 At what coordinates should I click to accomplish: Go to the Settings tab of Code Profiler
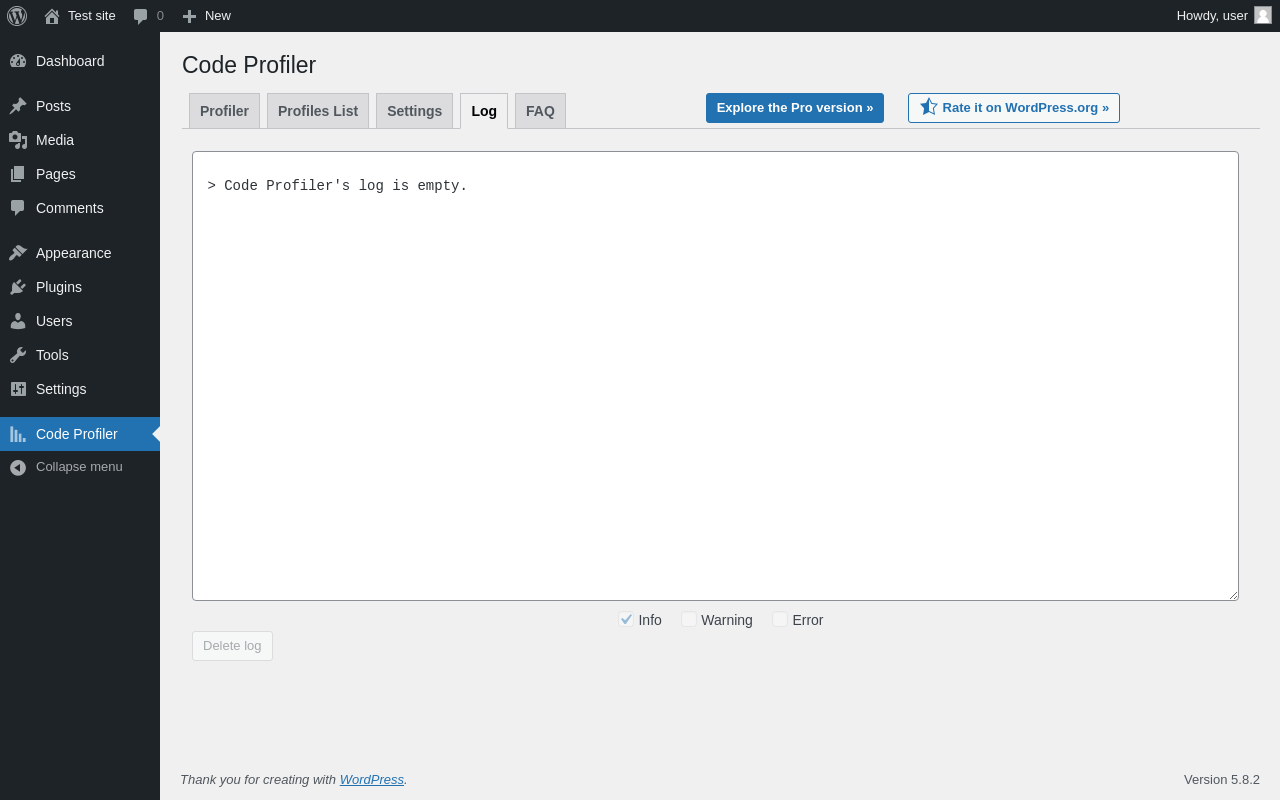414,111
